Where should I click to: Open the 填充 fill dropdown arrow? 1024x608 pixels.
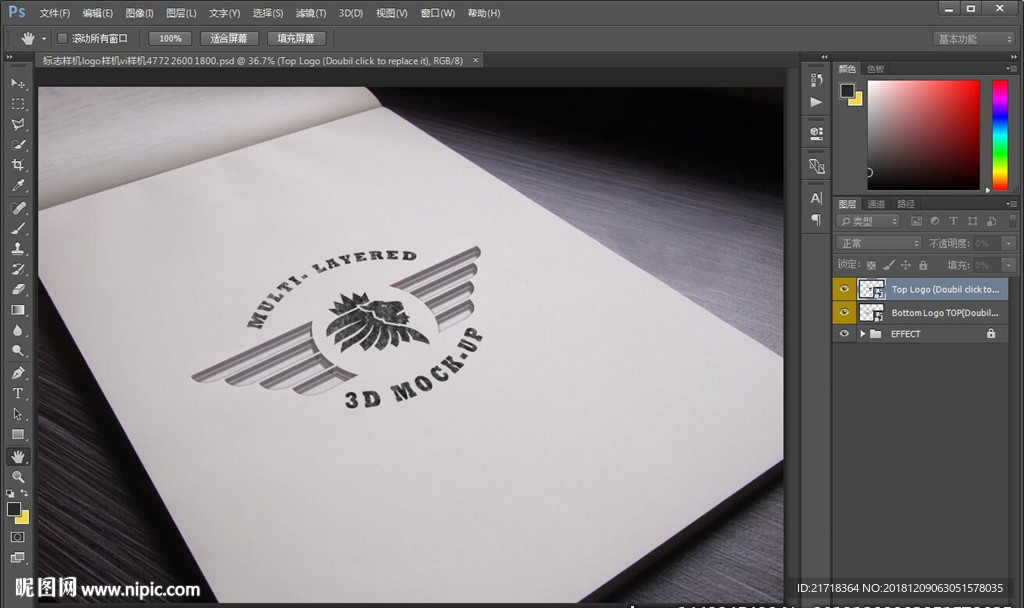point(1009,265)
